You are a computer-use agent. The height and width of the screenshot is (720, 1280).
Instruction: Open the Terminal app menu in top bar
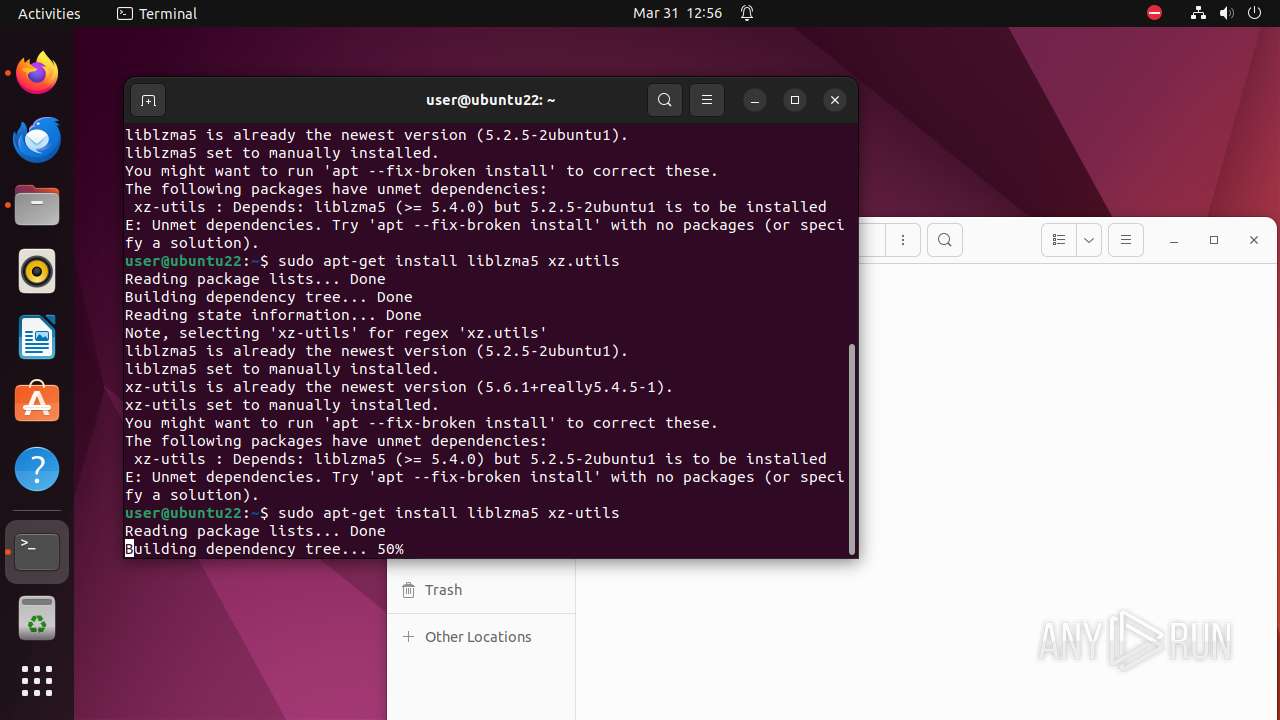click(157, 13)
